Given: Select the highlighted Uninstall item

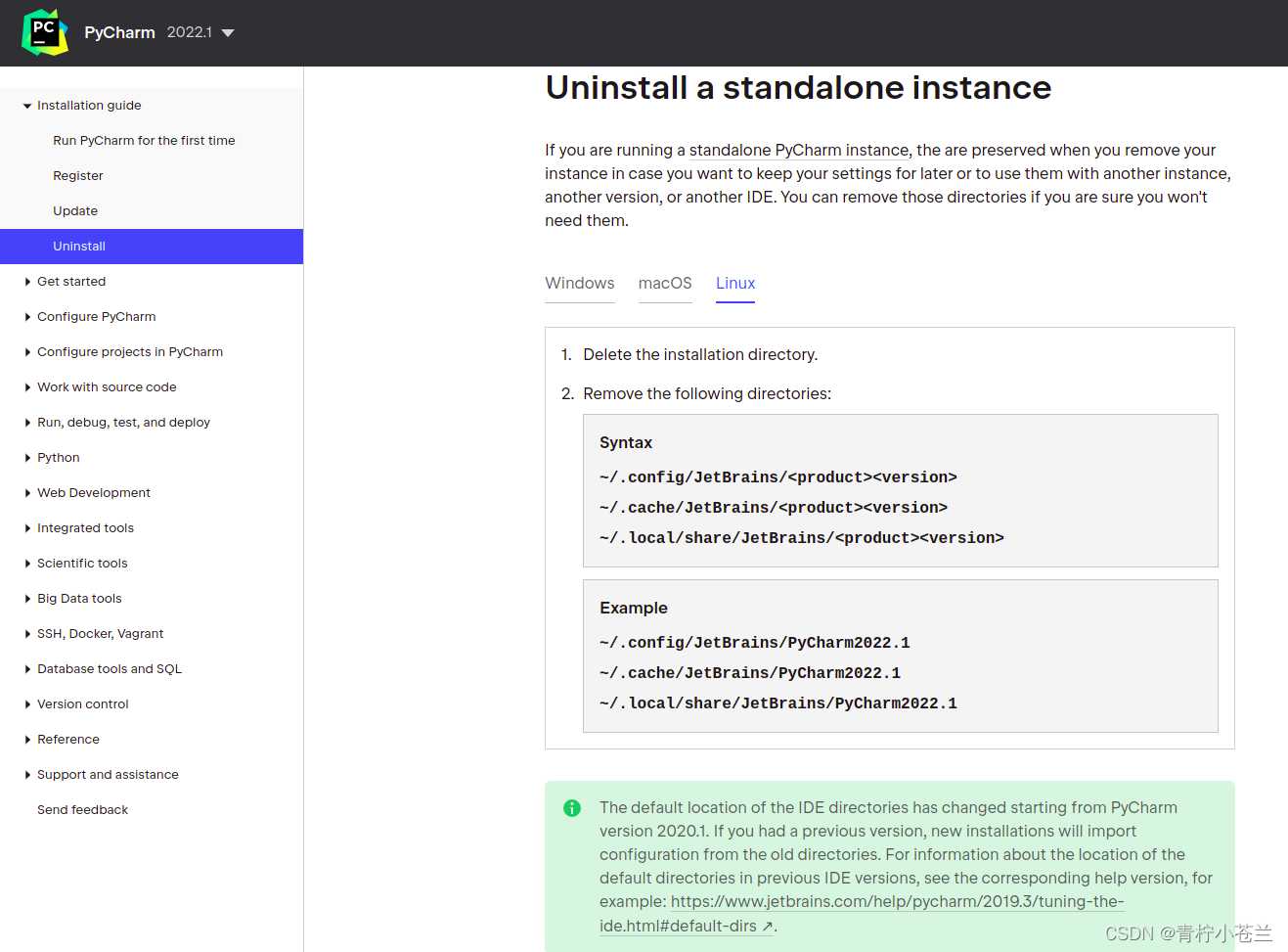Looking at the screenshot, I should 152,247.
